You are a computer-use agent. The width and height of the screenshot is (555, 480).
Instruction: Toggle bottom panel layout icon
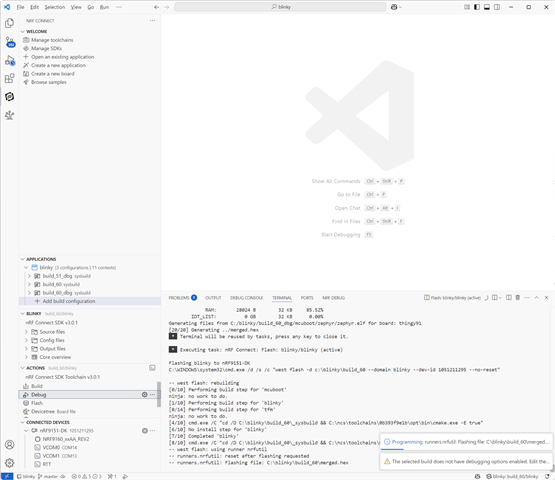pos(487,7)
